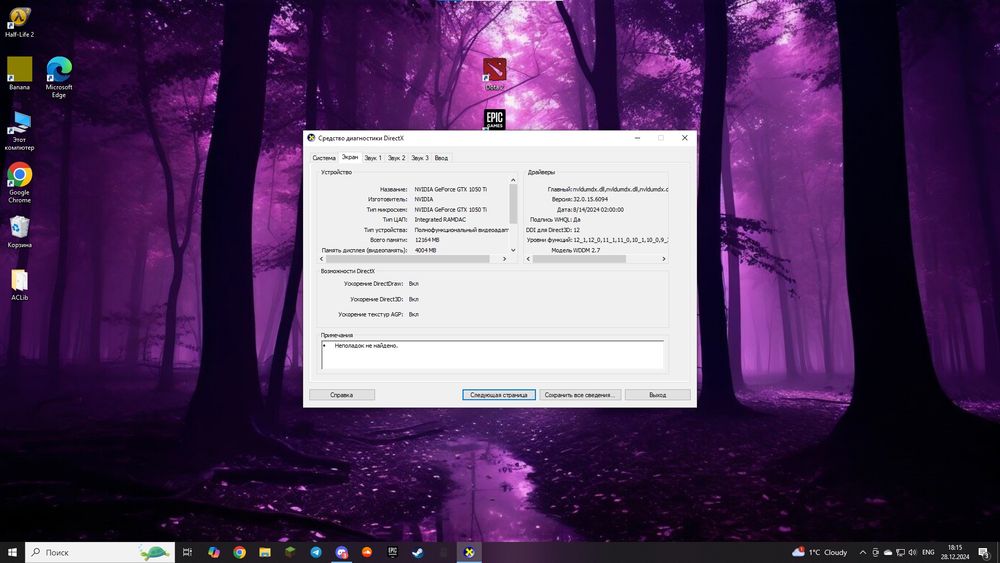Click the Устройство panel left scroll arrow

point(321,259)
